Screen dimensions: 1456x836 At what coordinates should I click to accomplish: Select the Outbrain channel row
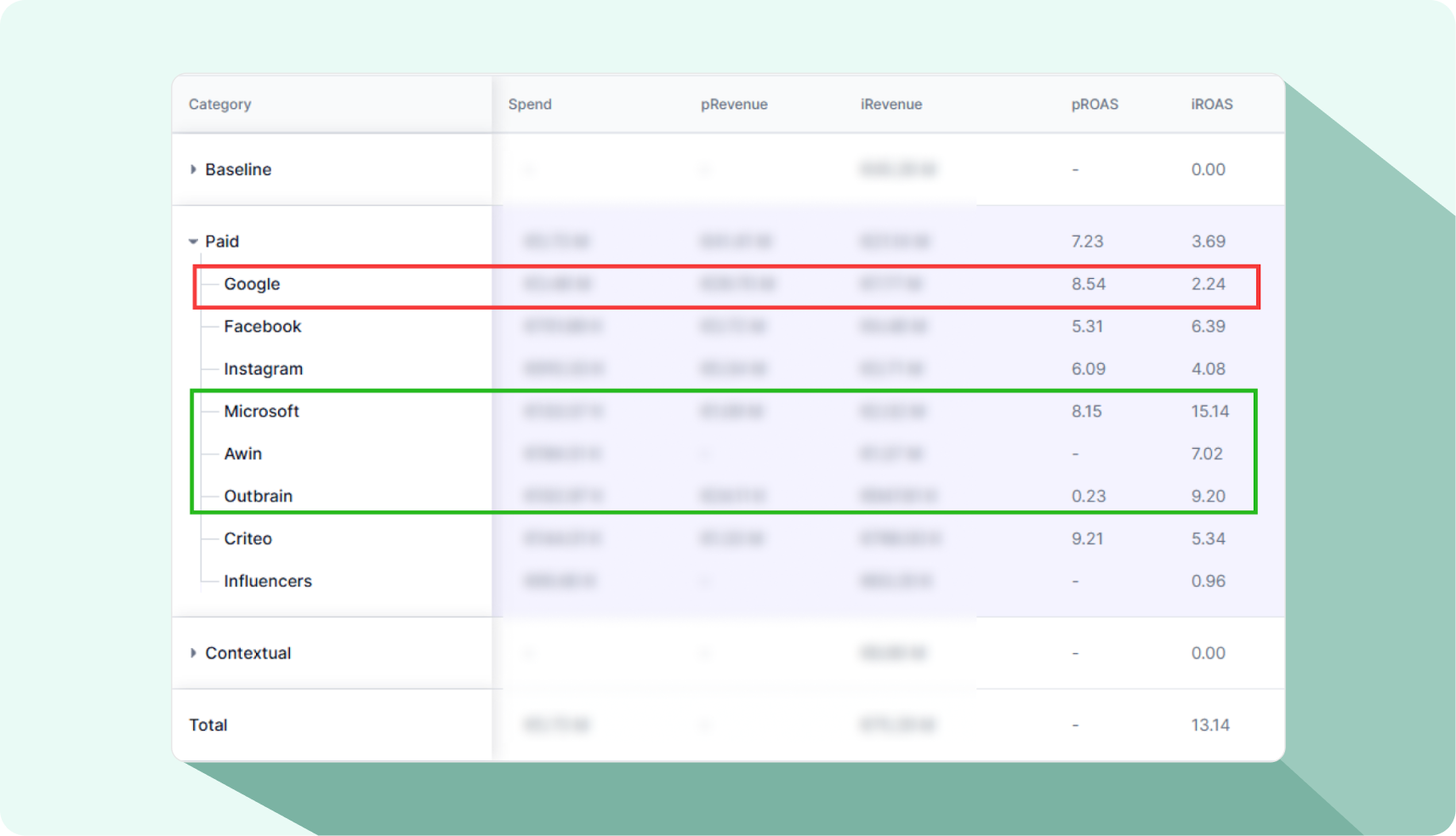pos(258,497)
